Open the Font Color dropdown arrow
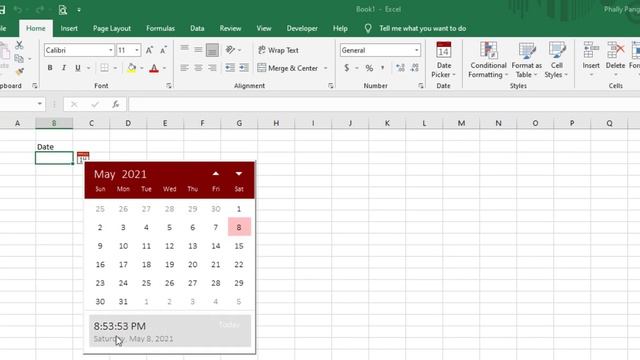The image size is (640, 360). 164,68
